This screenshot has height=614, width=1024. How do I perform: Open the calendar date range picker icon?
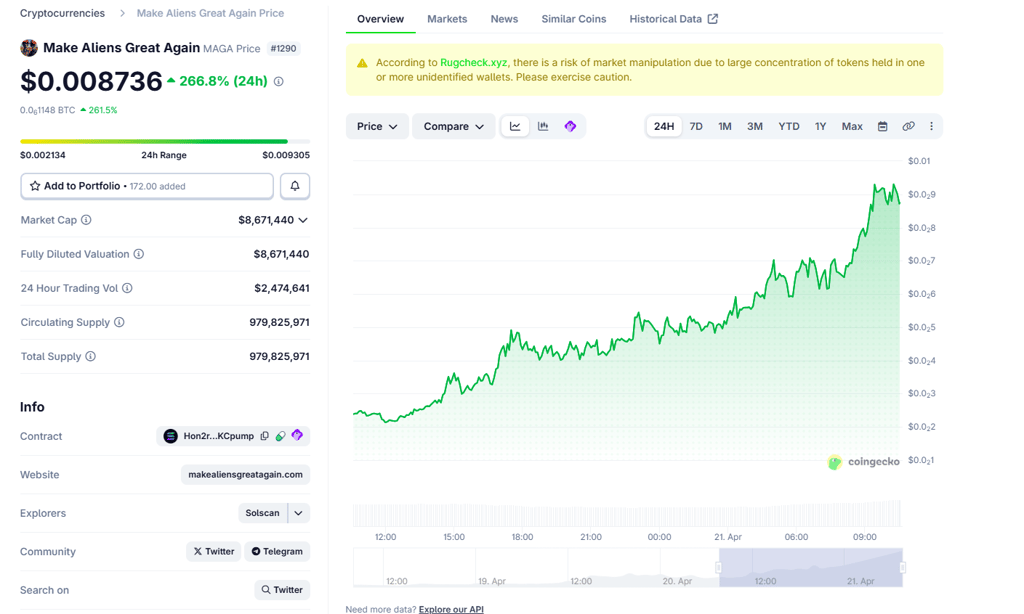point(882,126)
